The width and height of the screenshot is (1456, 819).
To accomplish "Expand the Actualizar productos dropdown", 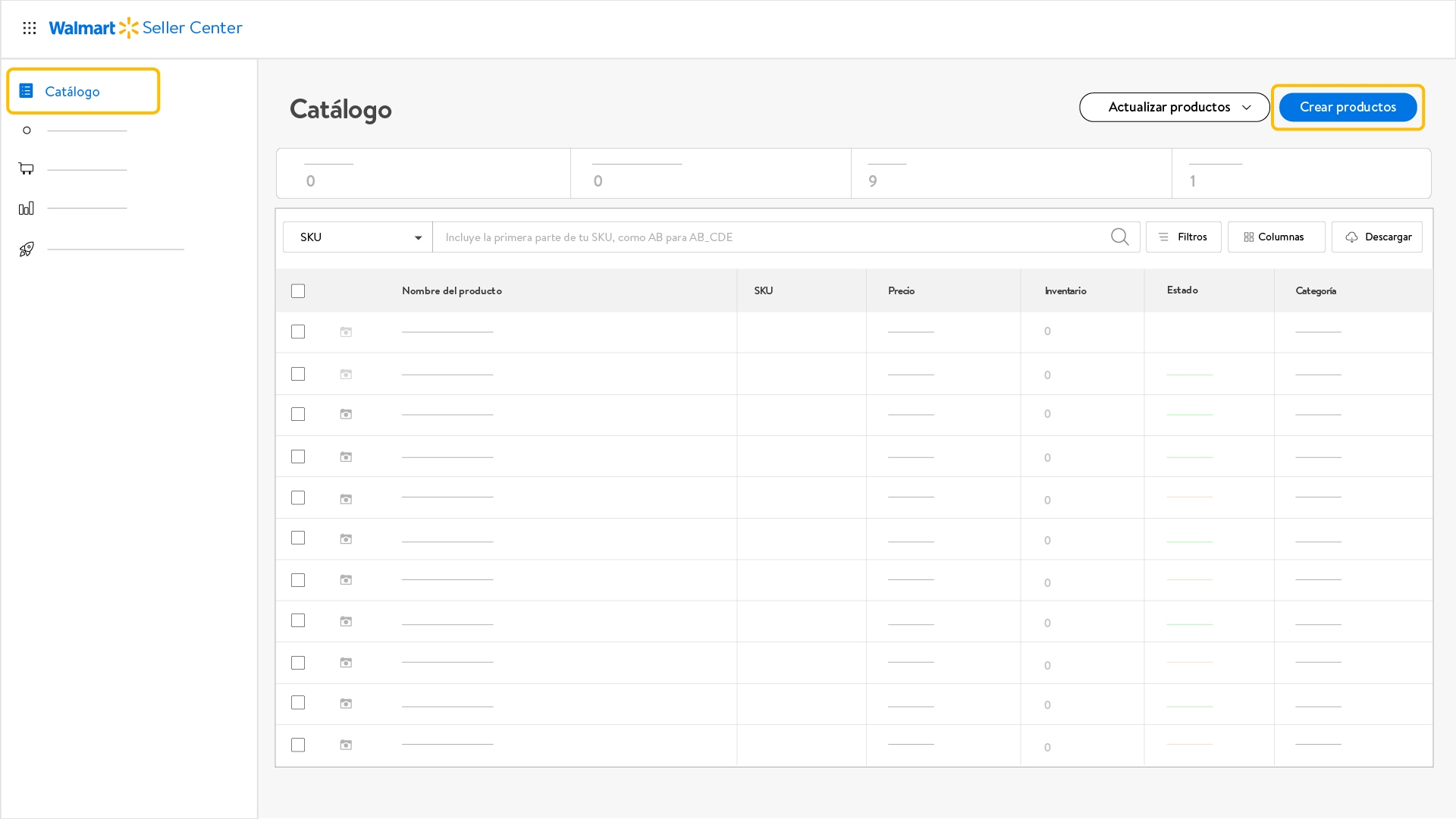I will coord(1174,107).
